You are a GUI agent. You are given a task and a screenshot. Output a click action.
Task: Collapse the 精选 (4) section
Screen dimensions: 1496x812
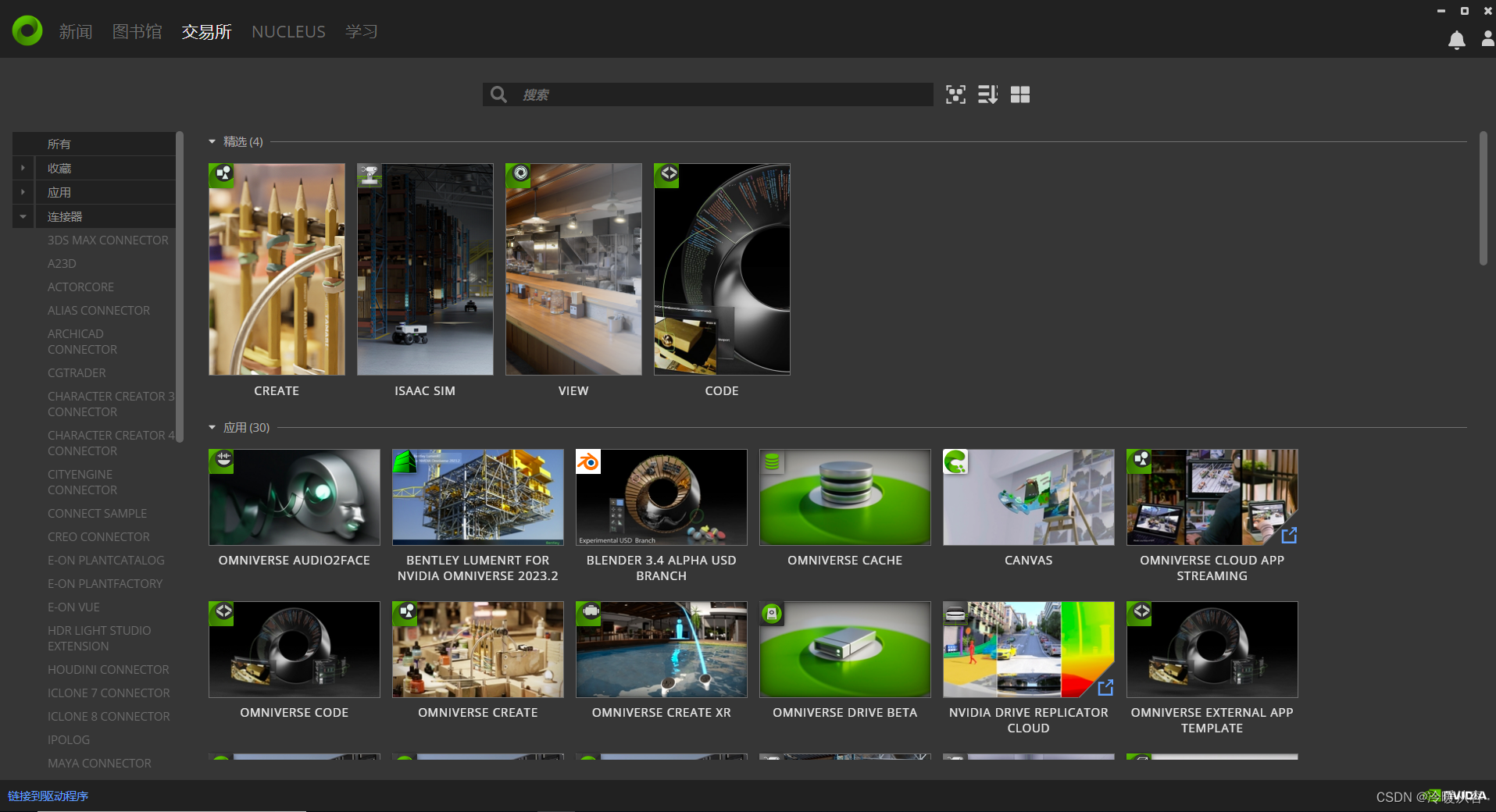(212, 141)
